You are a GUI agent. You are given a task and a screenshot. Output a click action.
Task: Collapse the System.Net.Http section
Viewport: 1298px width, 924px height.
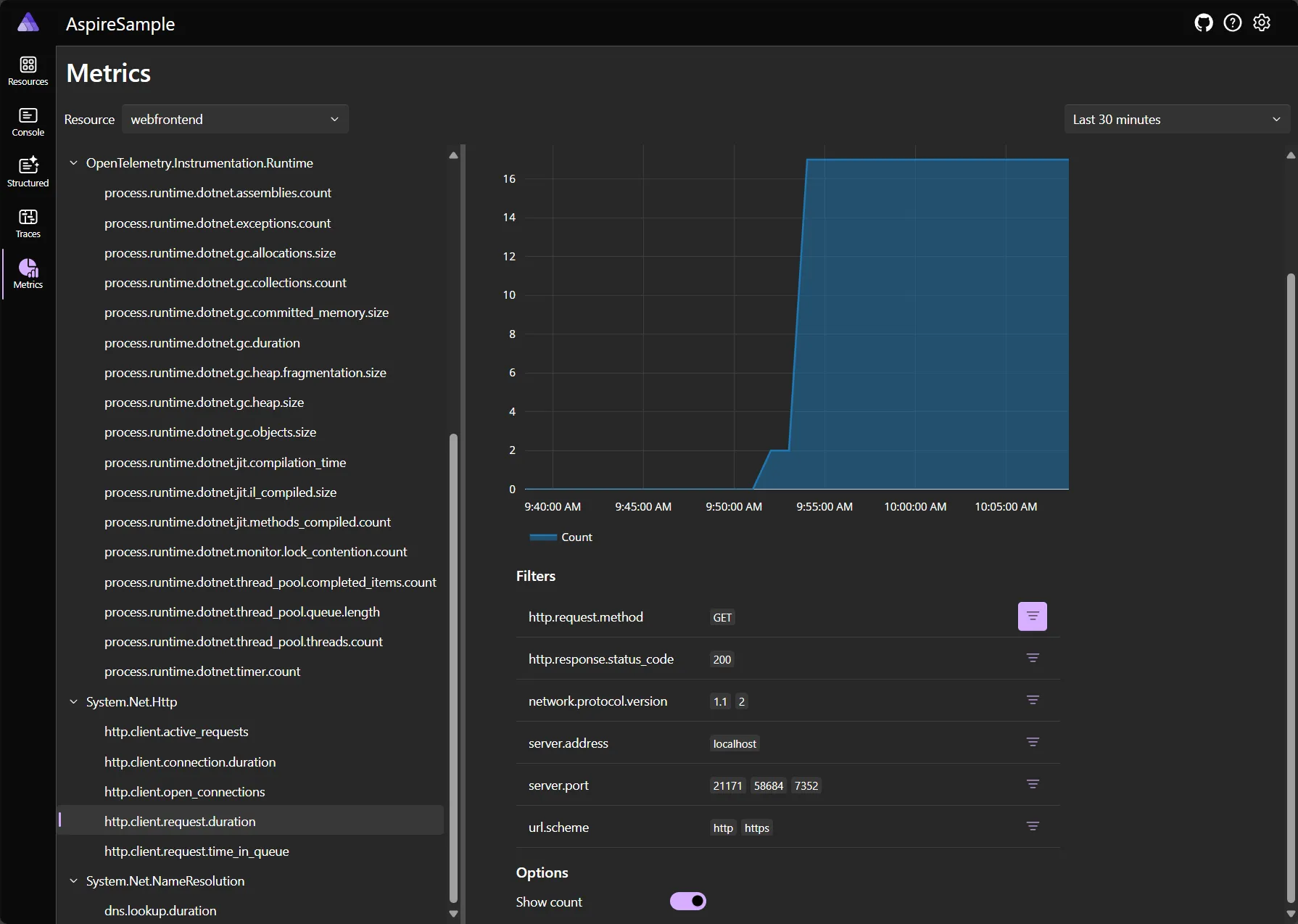tap(73, 701)
